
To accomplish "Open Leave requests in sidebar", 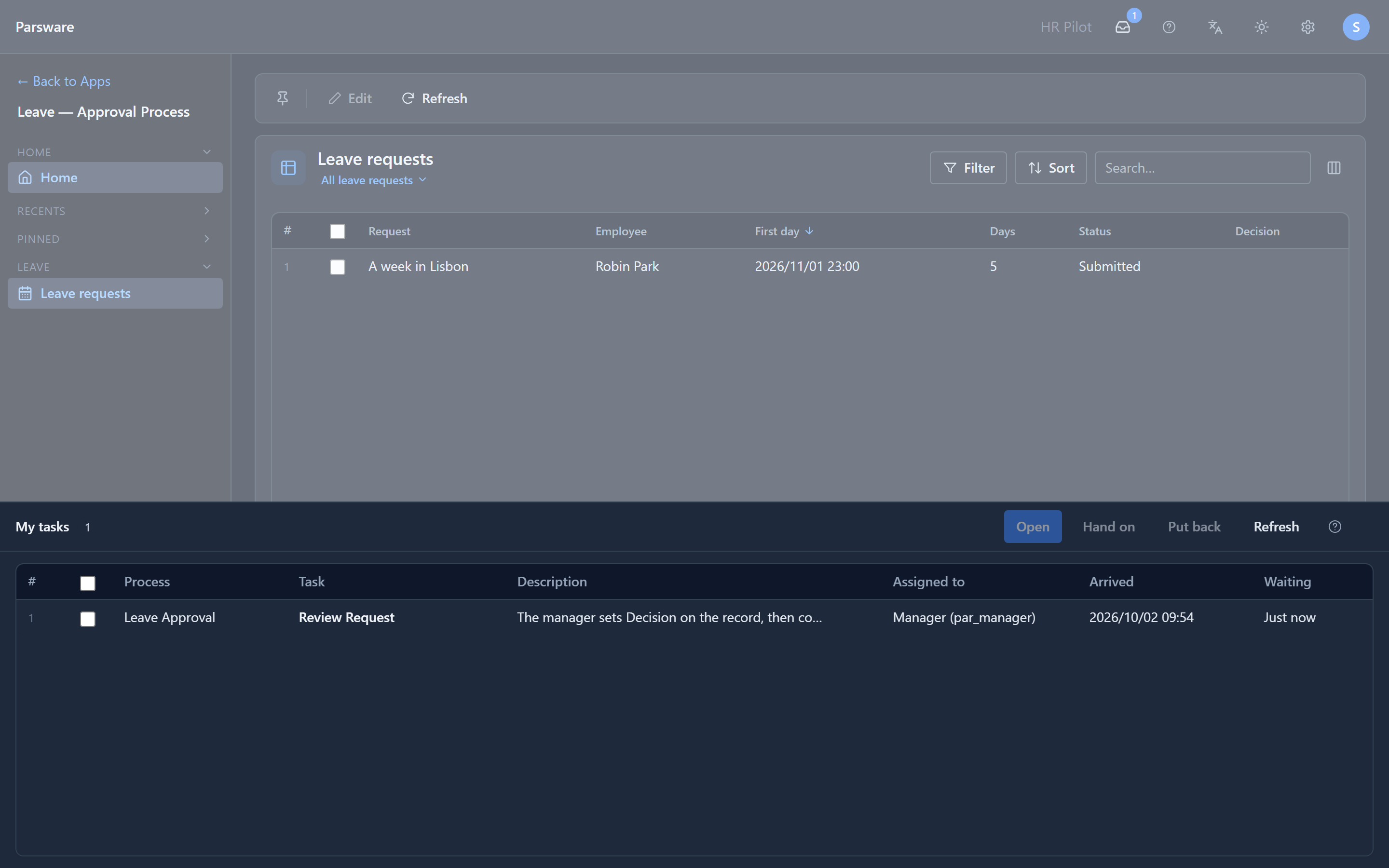I will pos(115,293).
